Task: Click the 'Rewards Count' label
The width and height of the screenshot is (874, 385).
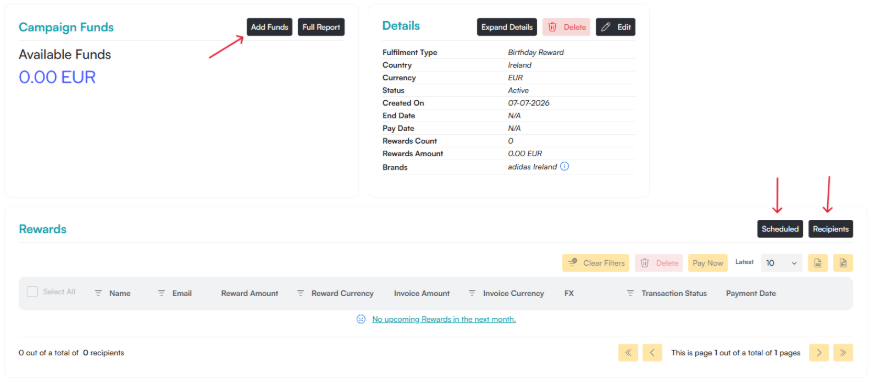Action: 410,141
